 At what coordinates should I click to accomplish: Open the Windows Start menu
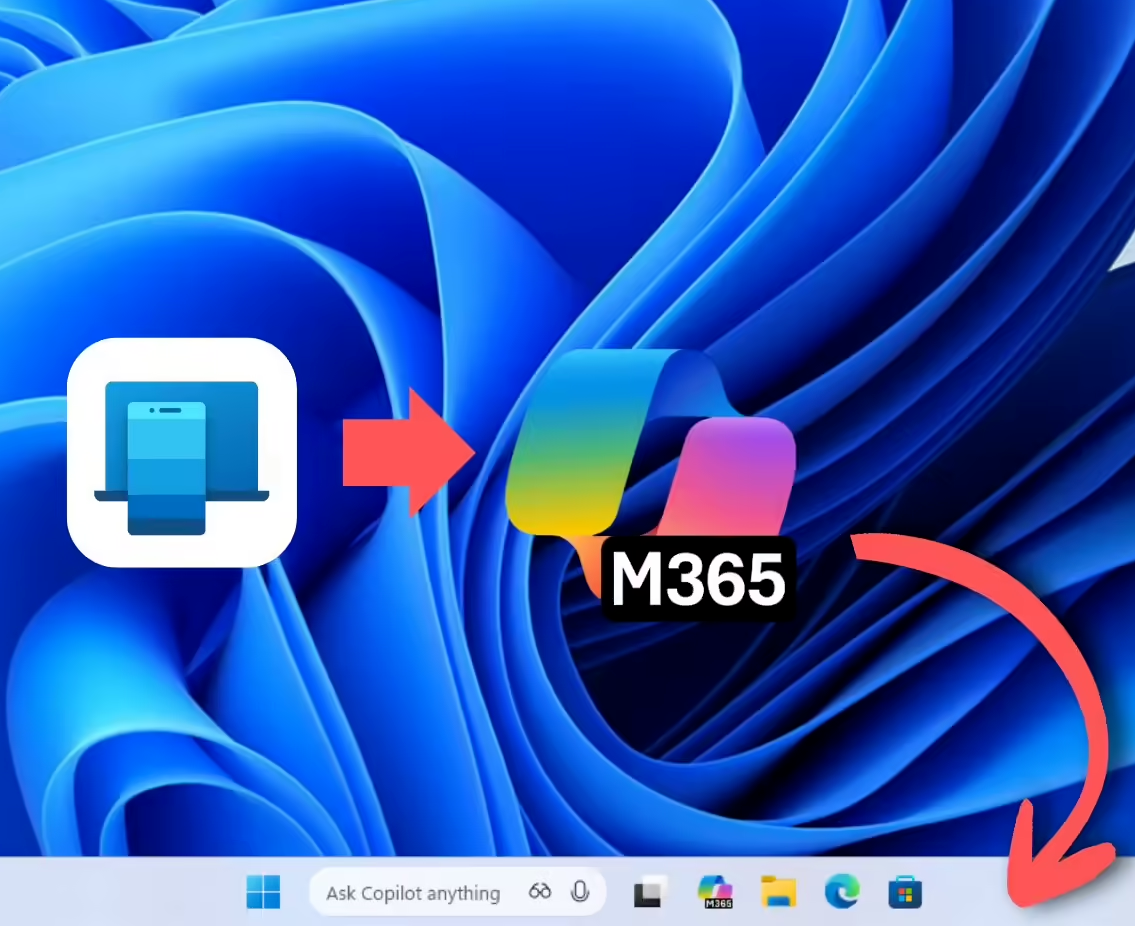tap(263, 892)
